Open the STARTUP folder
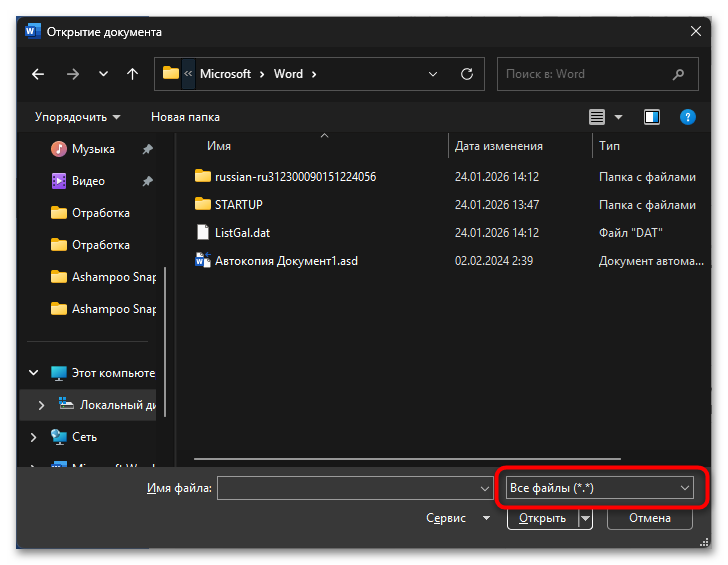This screenshot has height=565, width=728. click(x=238, y=205)
